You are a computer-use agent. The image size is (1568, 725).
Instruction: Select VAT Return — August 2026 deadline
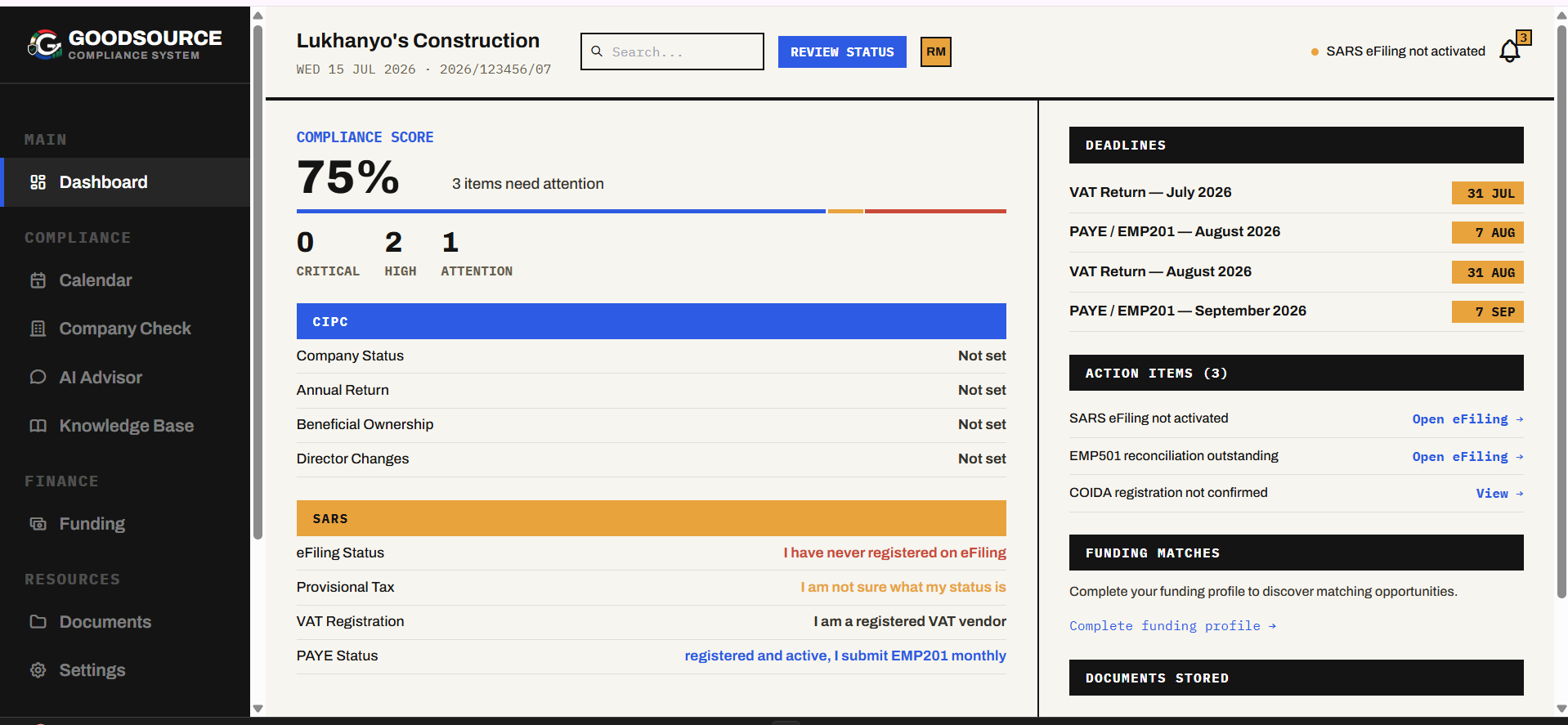(1296, 272)
